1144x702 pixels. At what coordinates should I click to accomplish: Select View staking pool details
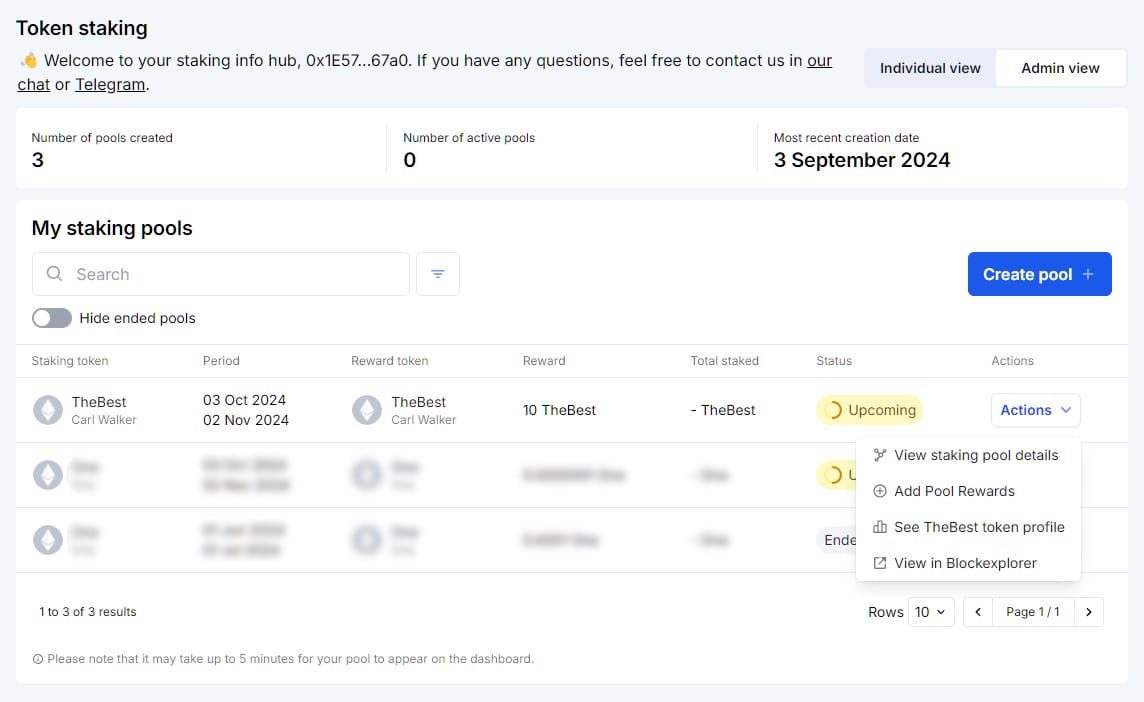coord(967,455)
